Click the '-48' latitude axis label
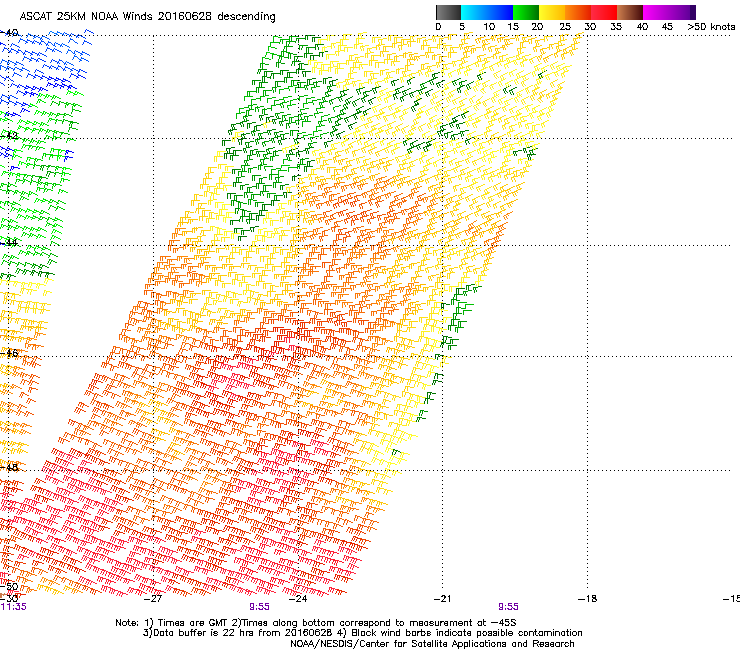The height and width of the screenshot is (650, 740). [x=9, y=467]
